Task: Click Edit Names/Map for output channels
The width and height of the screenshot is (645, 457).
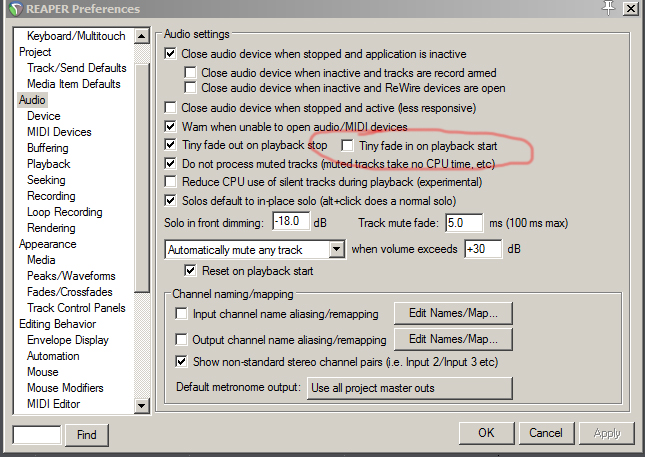Action: (x=453, y=339)
